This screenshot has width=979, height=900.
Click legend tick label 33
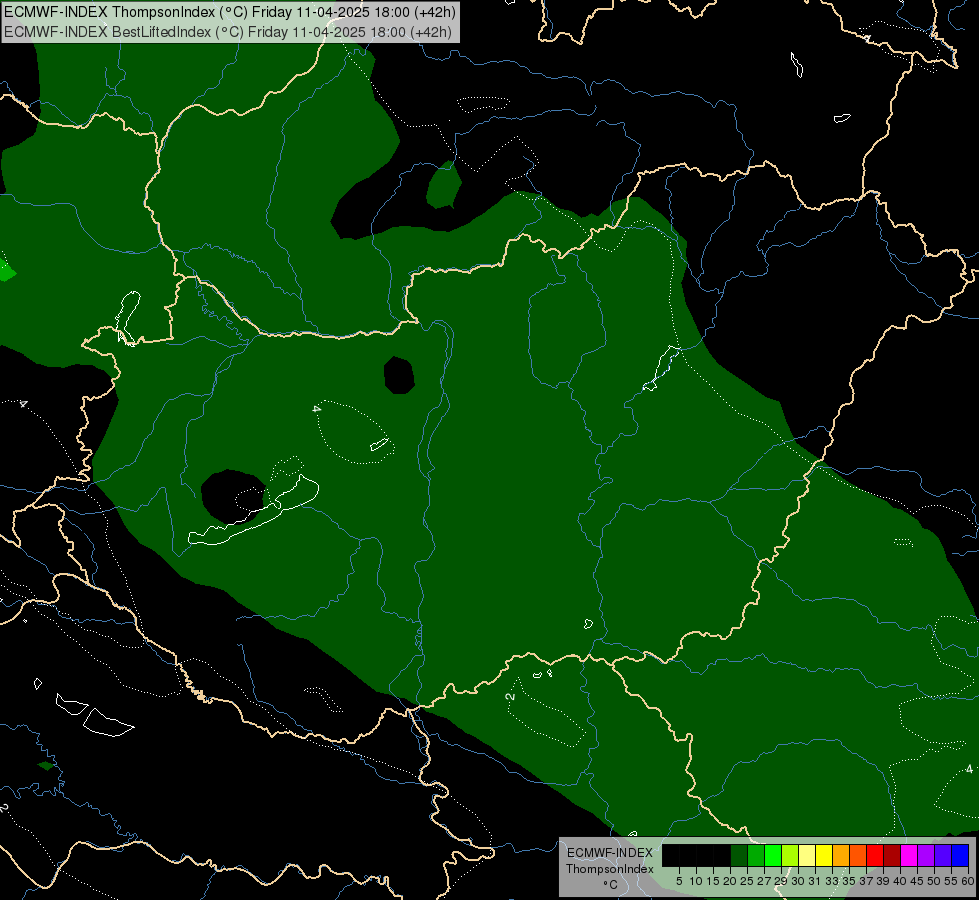tap(832, 881)
